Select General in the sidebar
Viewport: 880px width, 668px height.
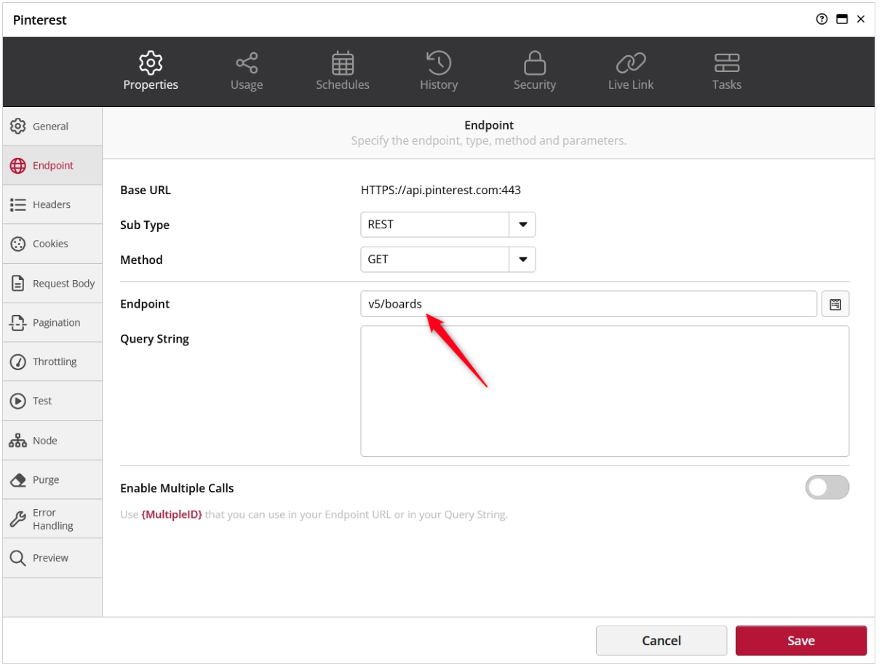point(53,127)
